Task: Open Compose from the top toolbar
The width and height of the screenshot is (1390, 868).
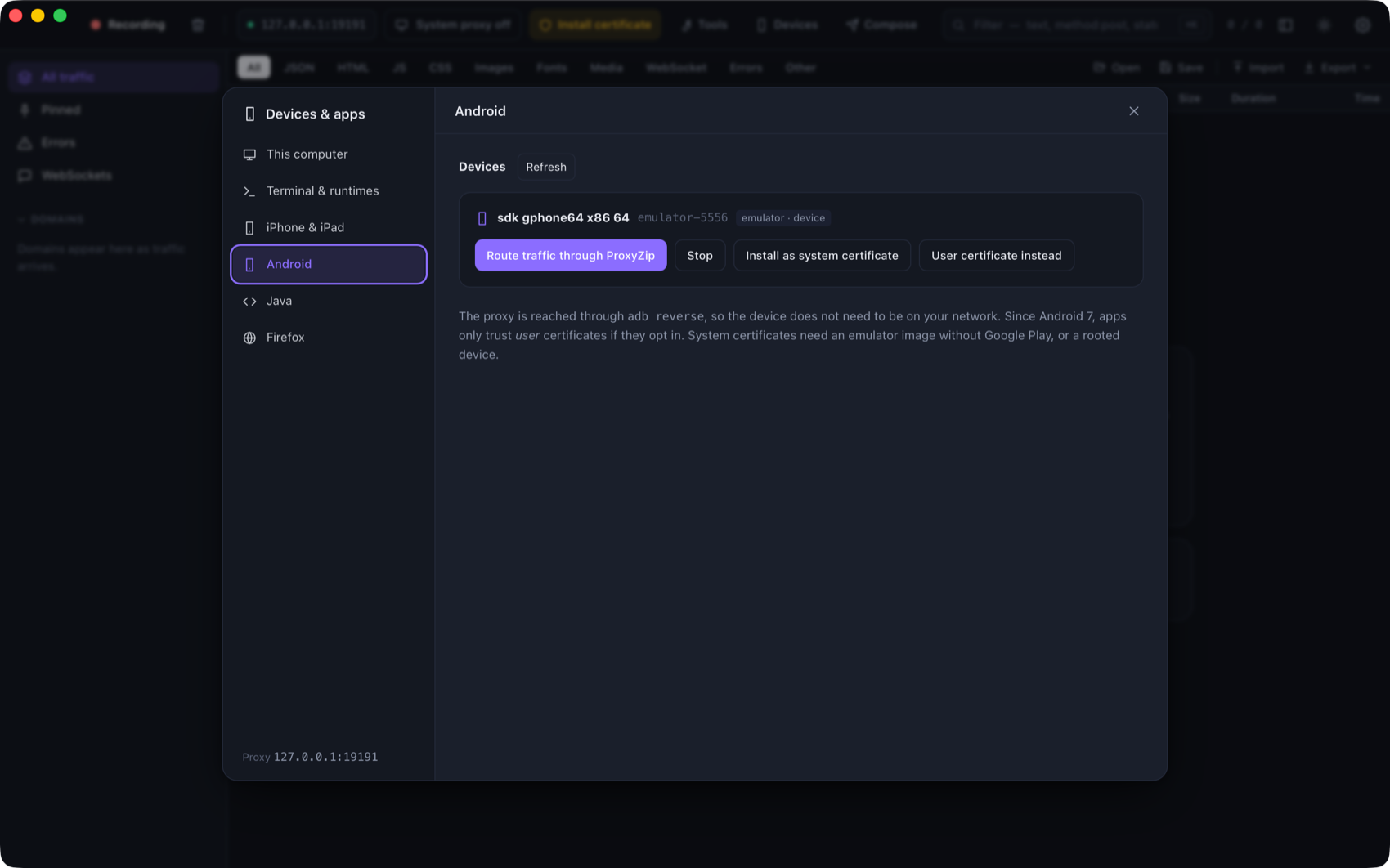Action: click(881, 25)
